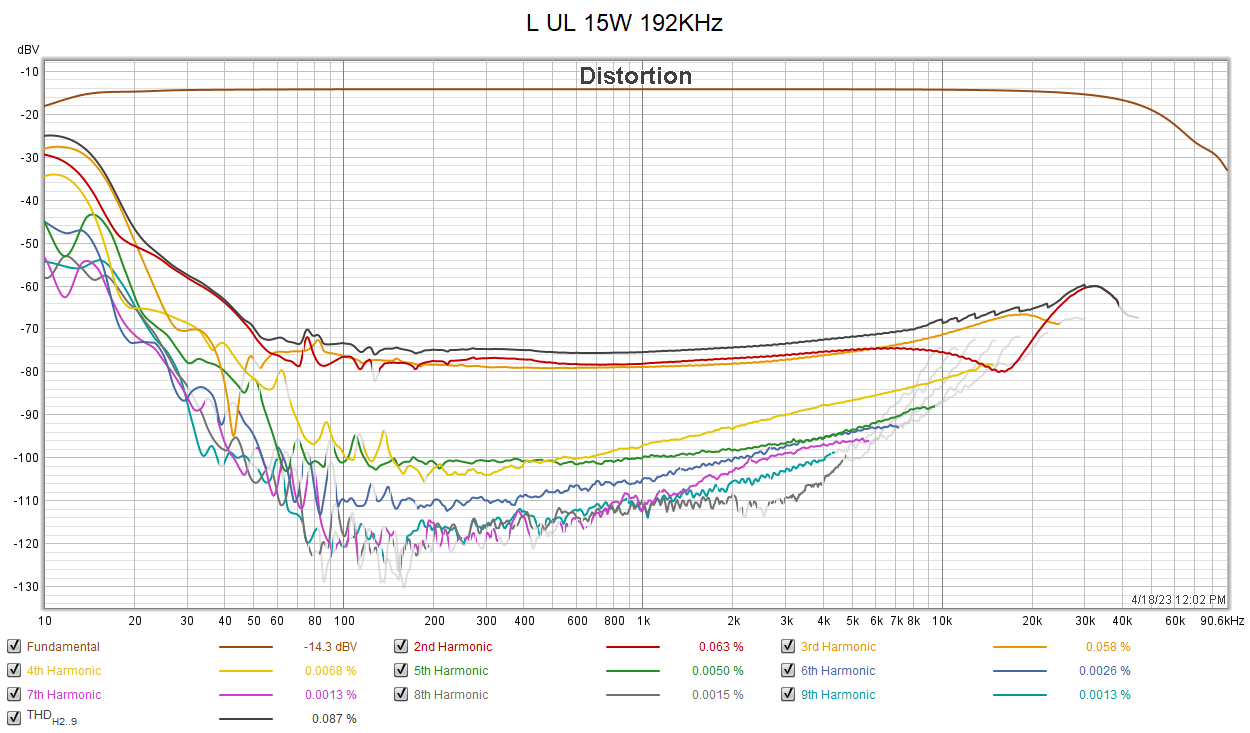Click the THD H2..9 legend label

click(x=52, y=719)
